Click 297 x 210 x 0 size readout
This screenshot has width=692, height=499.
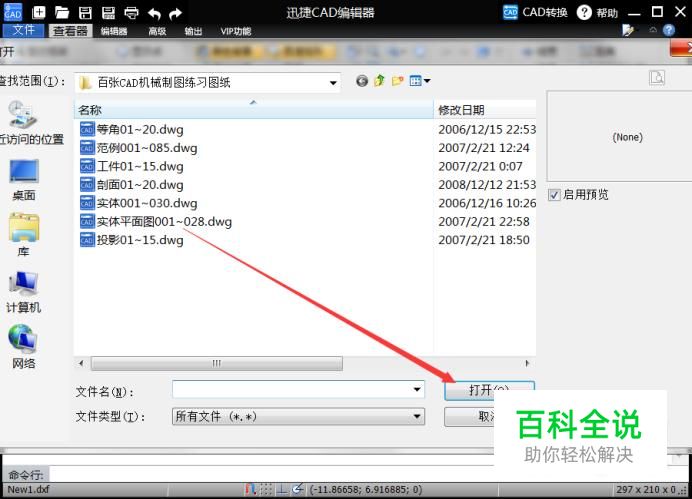tap(646, 489)
